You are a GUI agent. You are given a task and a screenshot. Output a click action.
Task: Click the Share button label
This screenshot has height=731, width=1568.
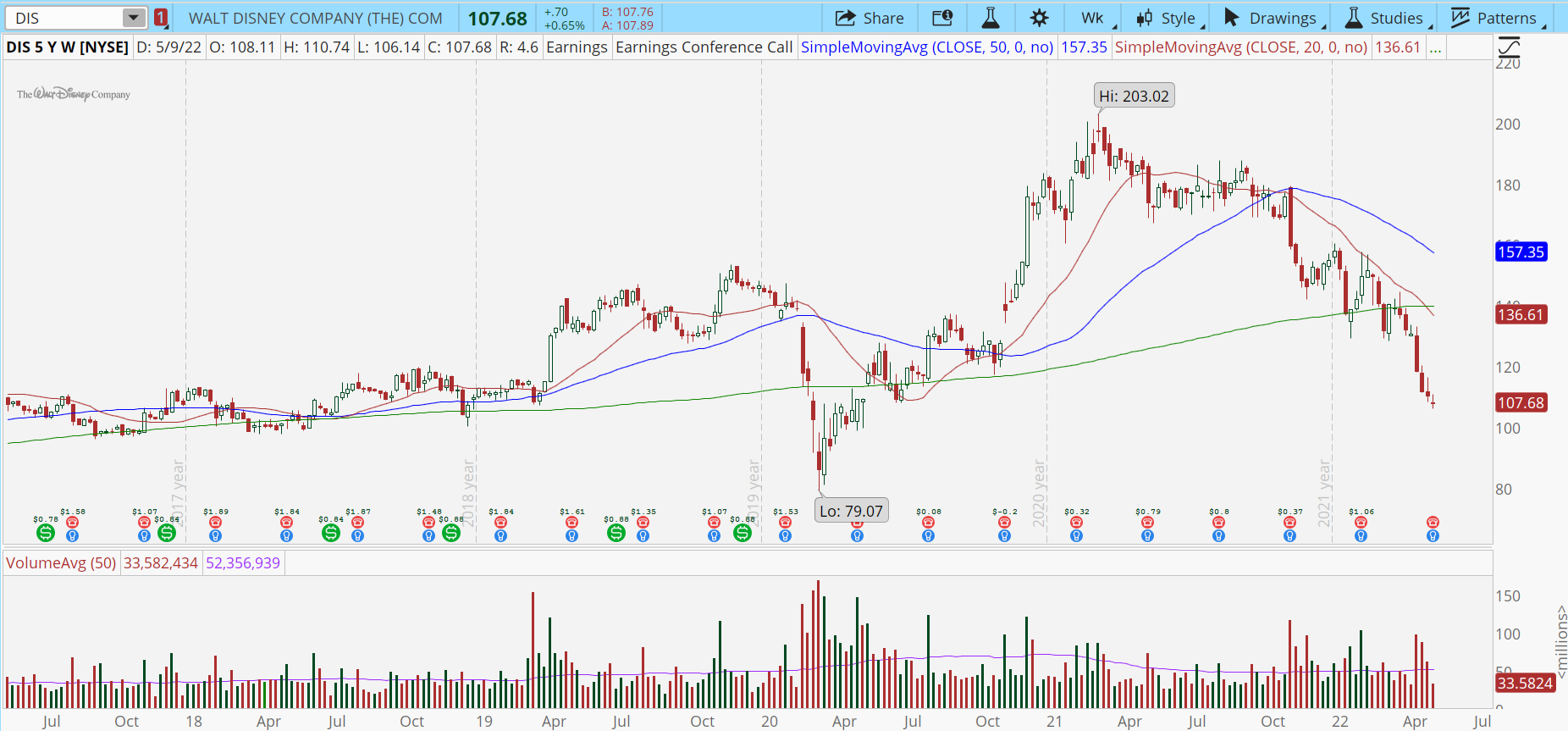click(x=883, y=18)
